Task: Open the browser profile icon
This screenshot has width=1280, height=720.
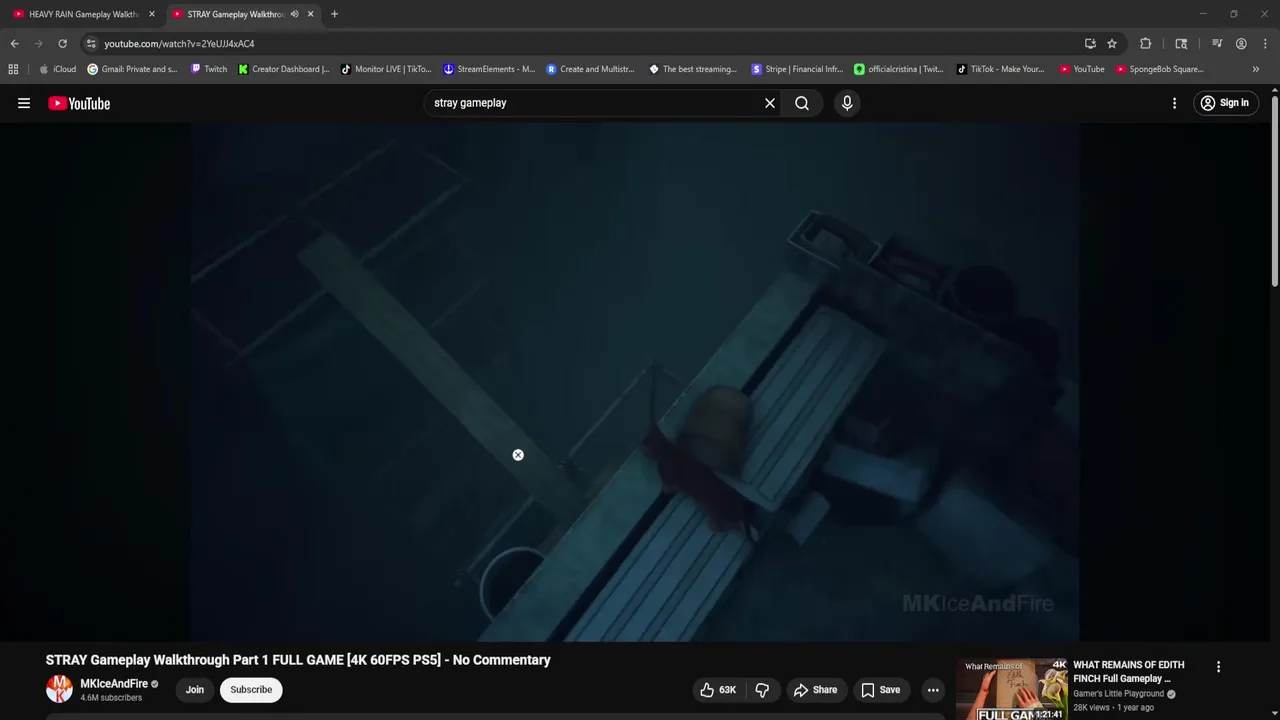Action: pyautogui.click(x=1241, y=44)
